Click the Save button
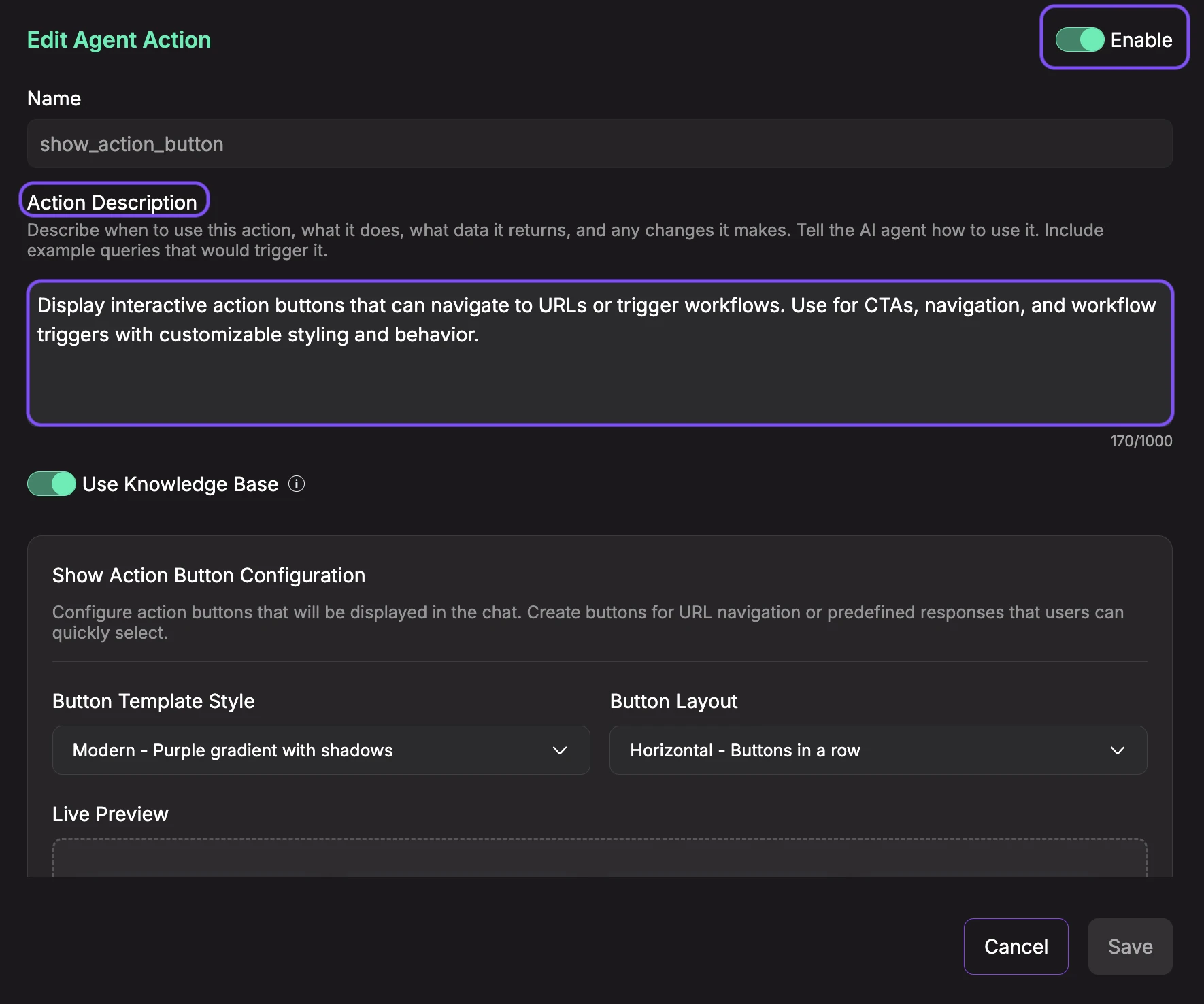 (x=1129, y=946)
